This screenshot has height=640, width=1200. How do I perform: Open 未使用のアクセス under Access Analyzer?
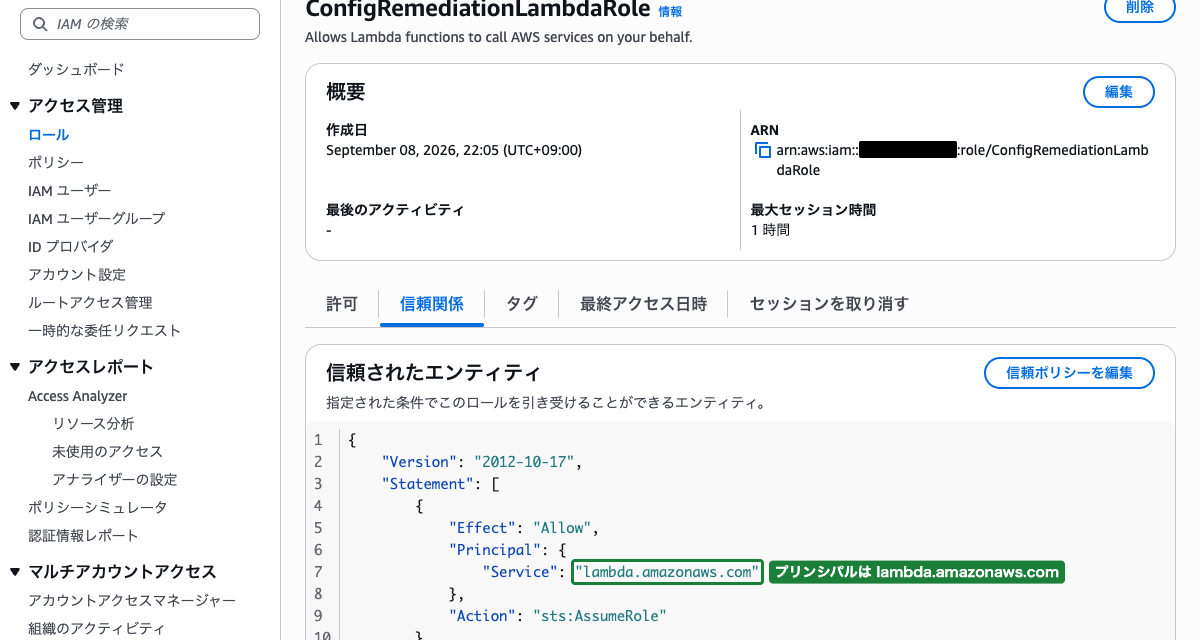pyautogui.click(x=107, y=452)
